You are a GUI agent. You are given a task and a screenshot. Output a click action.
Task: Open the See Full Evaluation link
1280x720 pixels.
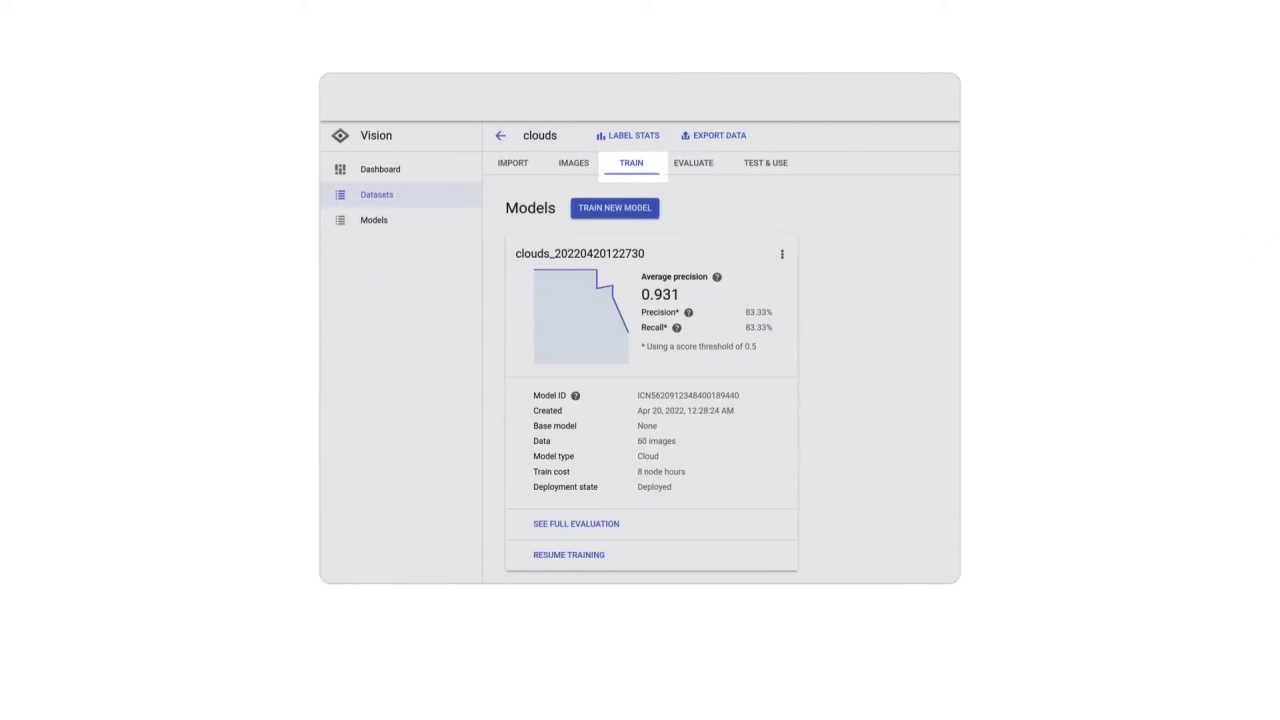[576, 524]
